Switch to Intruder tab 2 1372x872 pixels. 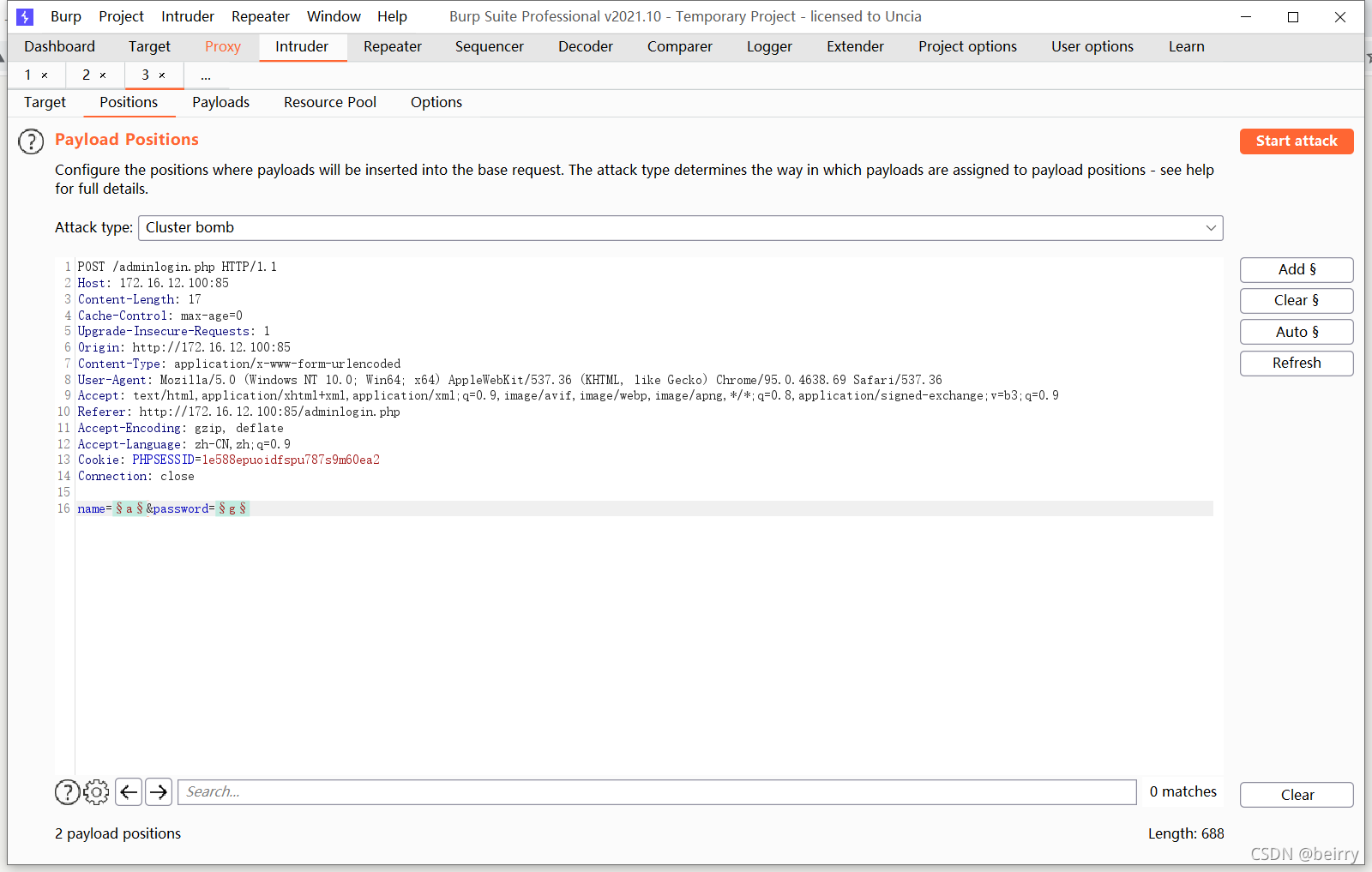(x=86, y=75)
